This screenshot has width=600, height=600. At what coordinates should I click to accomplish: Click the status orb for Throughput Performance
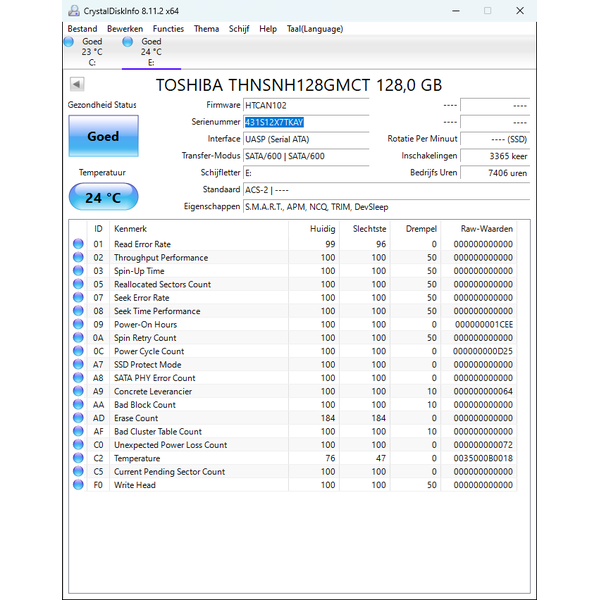point(78,257)
